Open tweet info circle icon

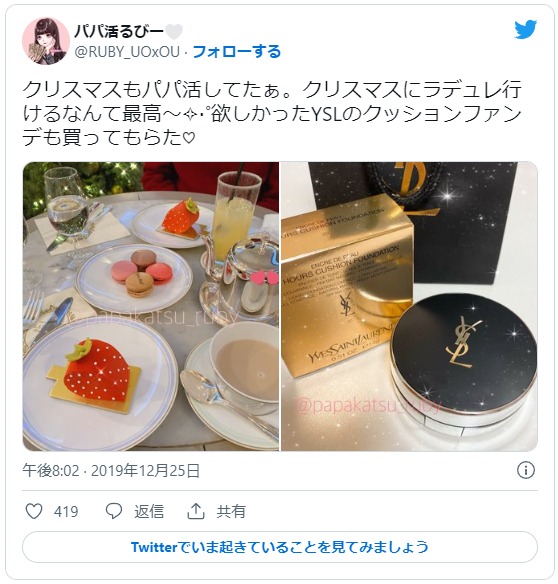click(526, 470)
